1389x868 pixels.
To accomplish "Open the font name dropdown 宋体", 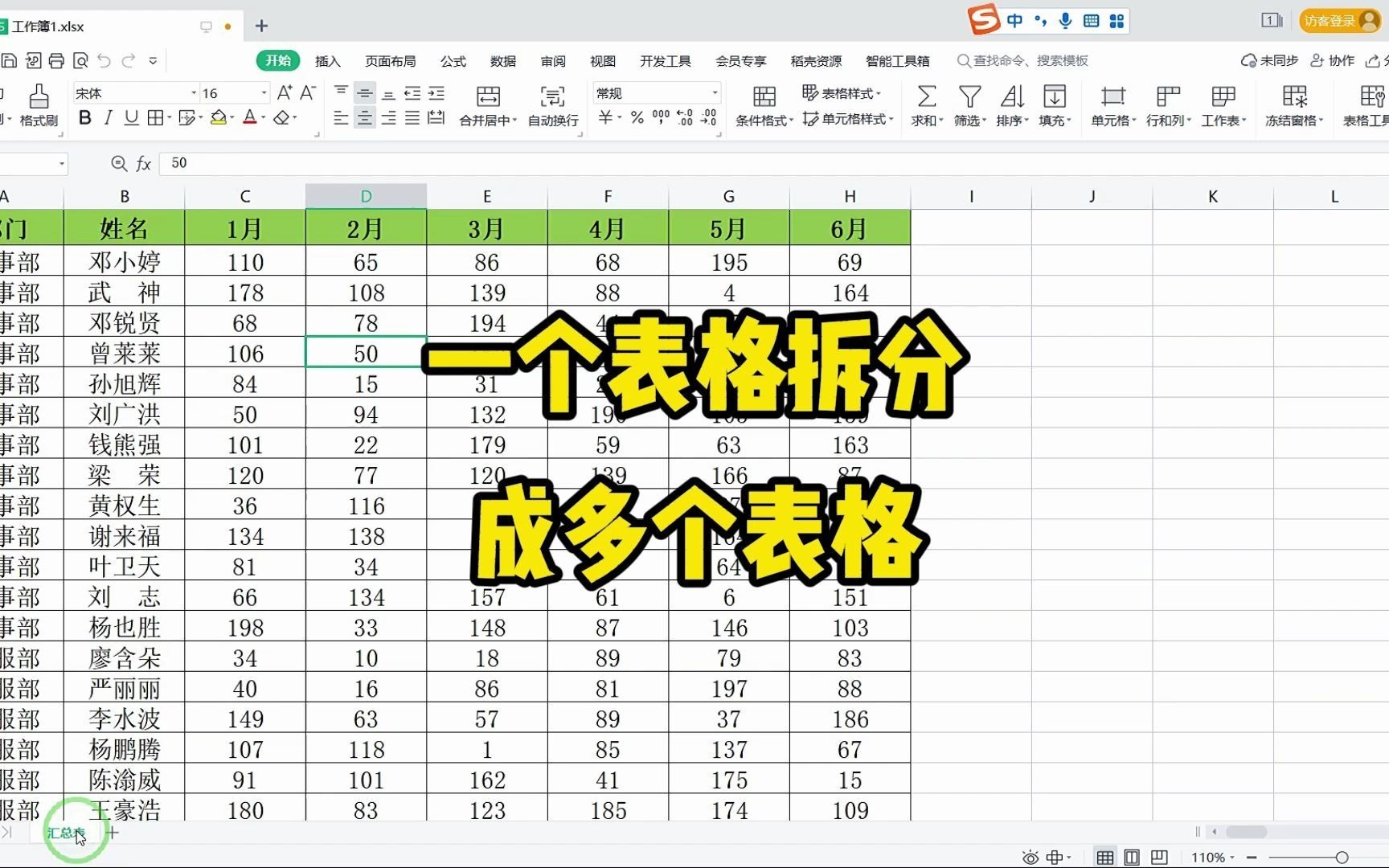I will [194, 93].
